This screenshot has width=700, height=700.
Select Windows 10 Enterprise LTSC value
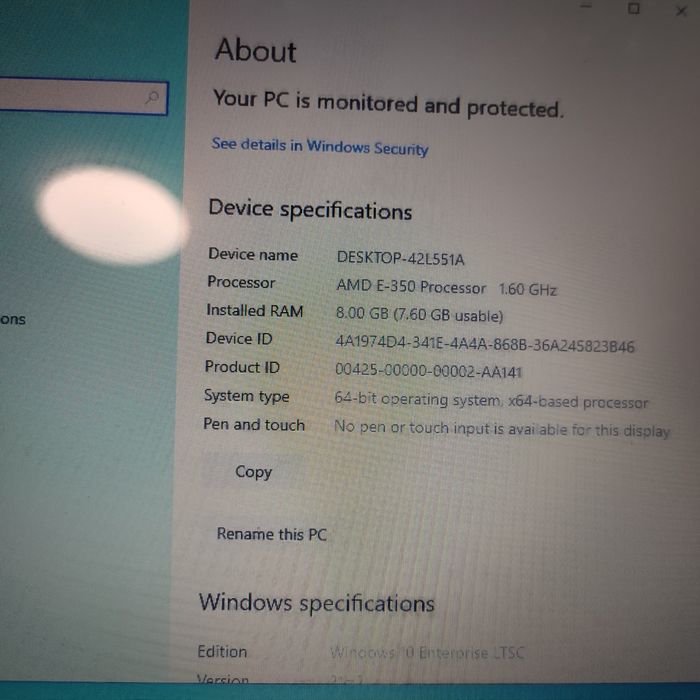427,653
